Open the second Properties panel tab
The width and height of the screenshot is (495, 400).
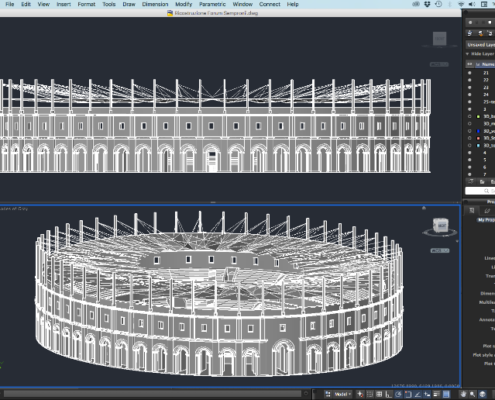pos(487,210)
